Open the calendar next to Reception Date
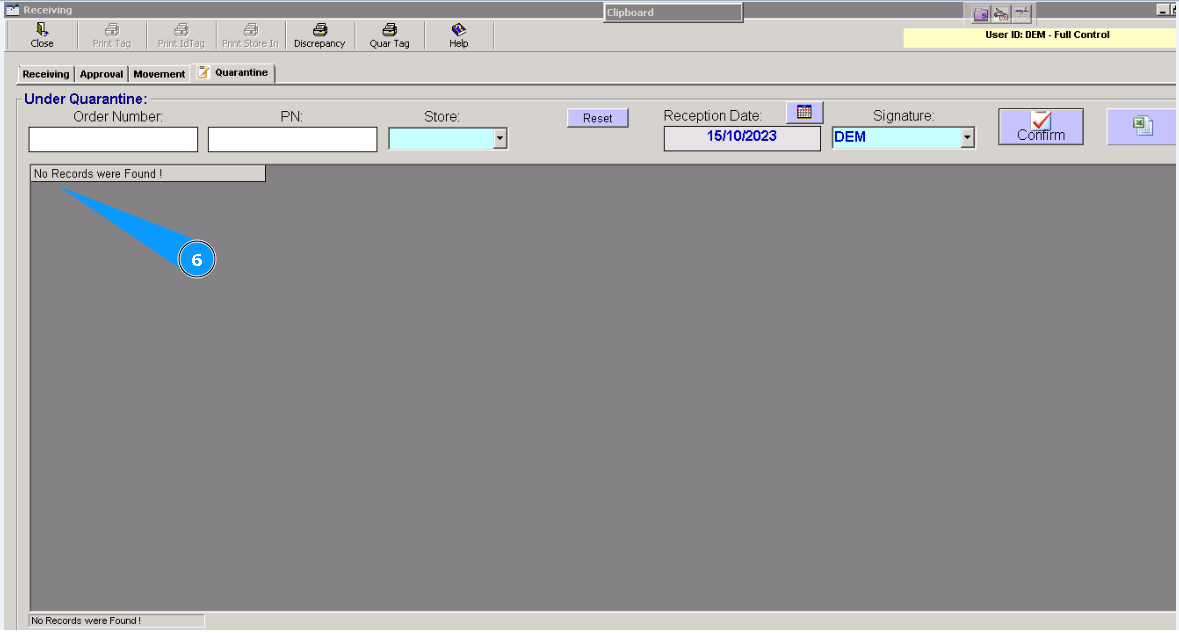 coord(804,111)
